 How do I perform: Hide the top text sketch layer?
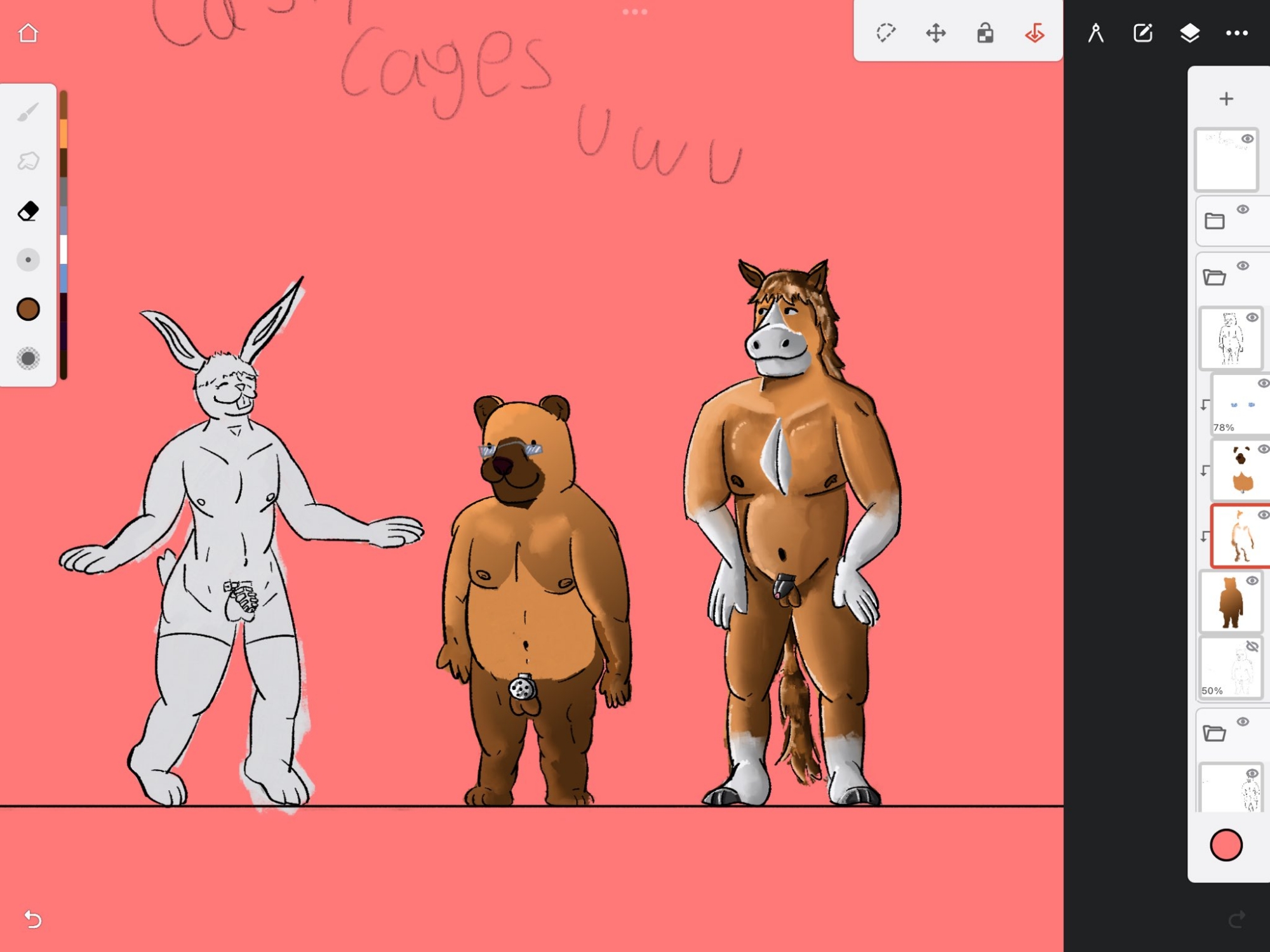pos(1247,139)
